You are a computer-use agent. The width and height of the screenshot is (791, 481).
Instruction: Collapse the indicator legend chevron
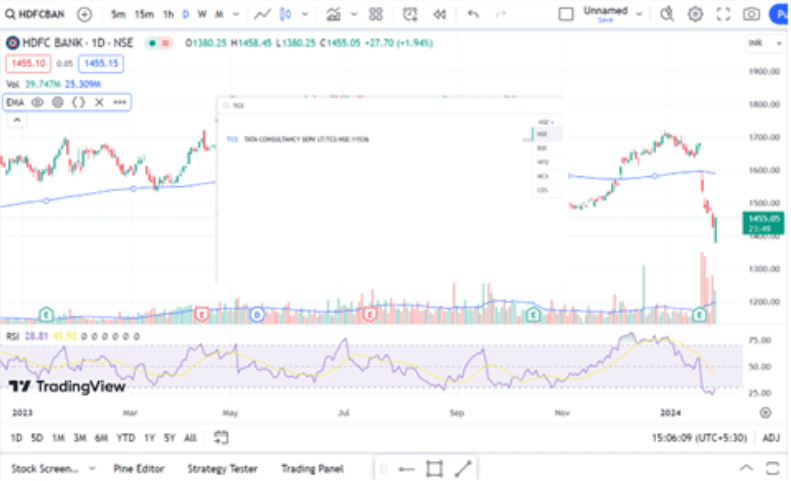coord(17,120)
